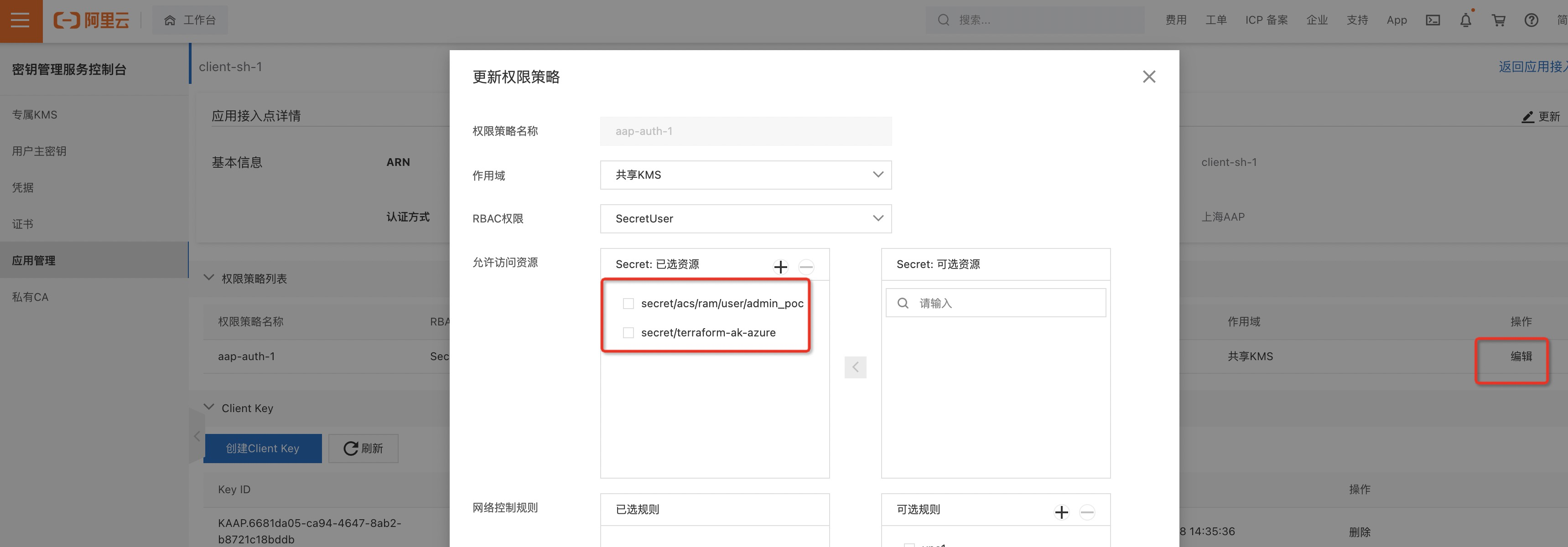Select 用户主密钥 in the sidebar
The height and width of the screenshot is (547, 1568).
pos(39,151)
